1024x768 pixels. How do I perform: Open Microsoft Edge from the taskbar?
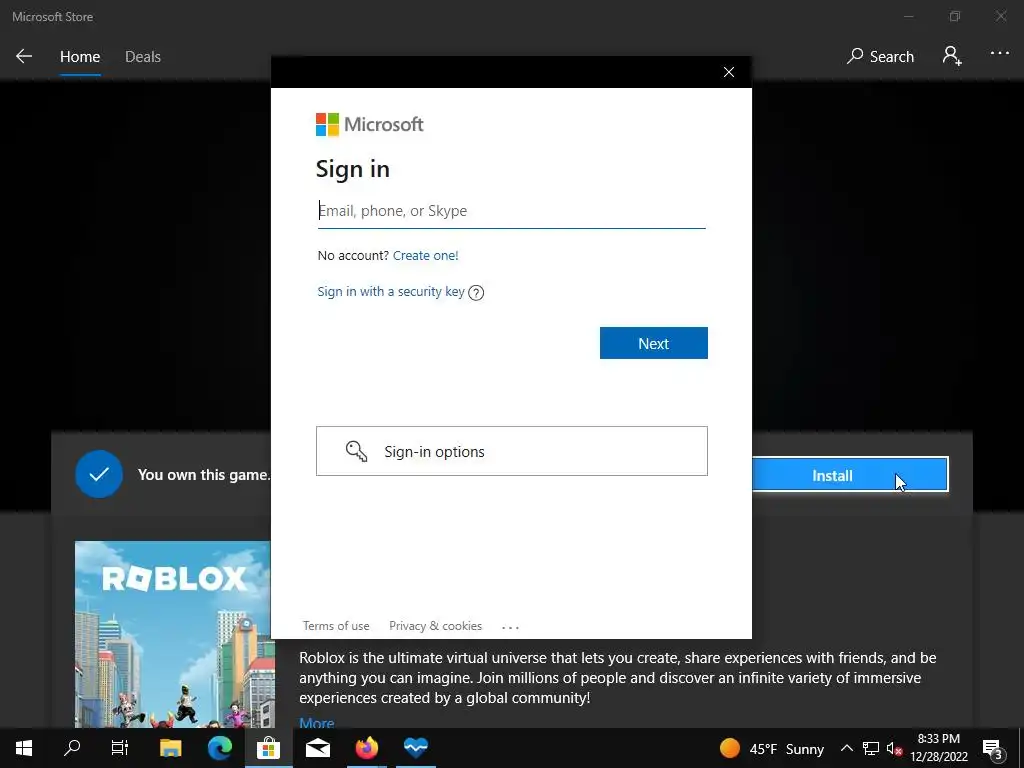[219, 748]
